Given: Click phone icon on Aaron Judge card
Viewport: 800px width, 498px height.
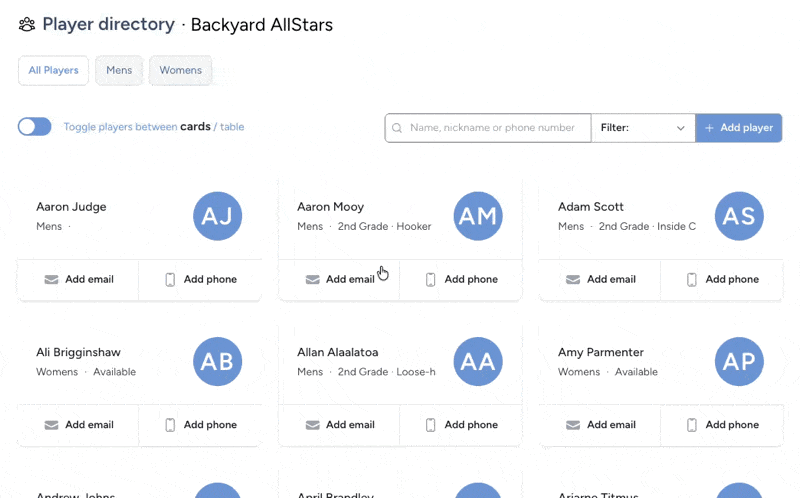Looking at the screenshot, I should (170, 280).
